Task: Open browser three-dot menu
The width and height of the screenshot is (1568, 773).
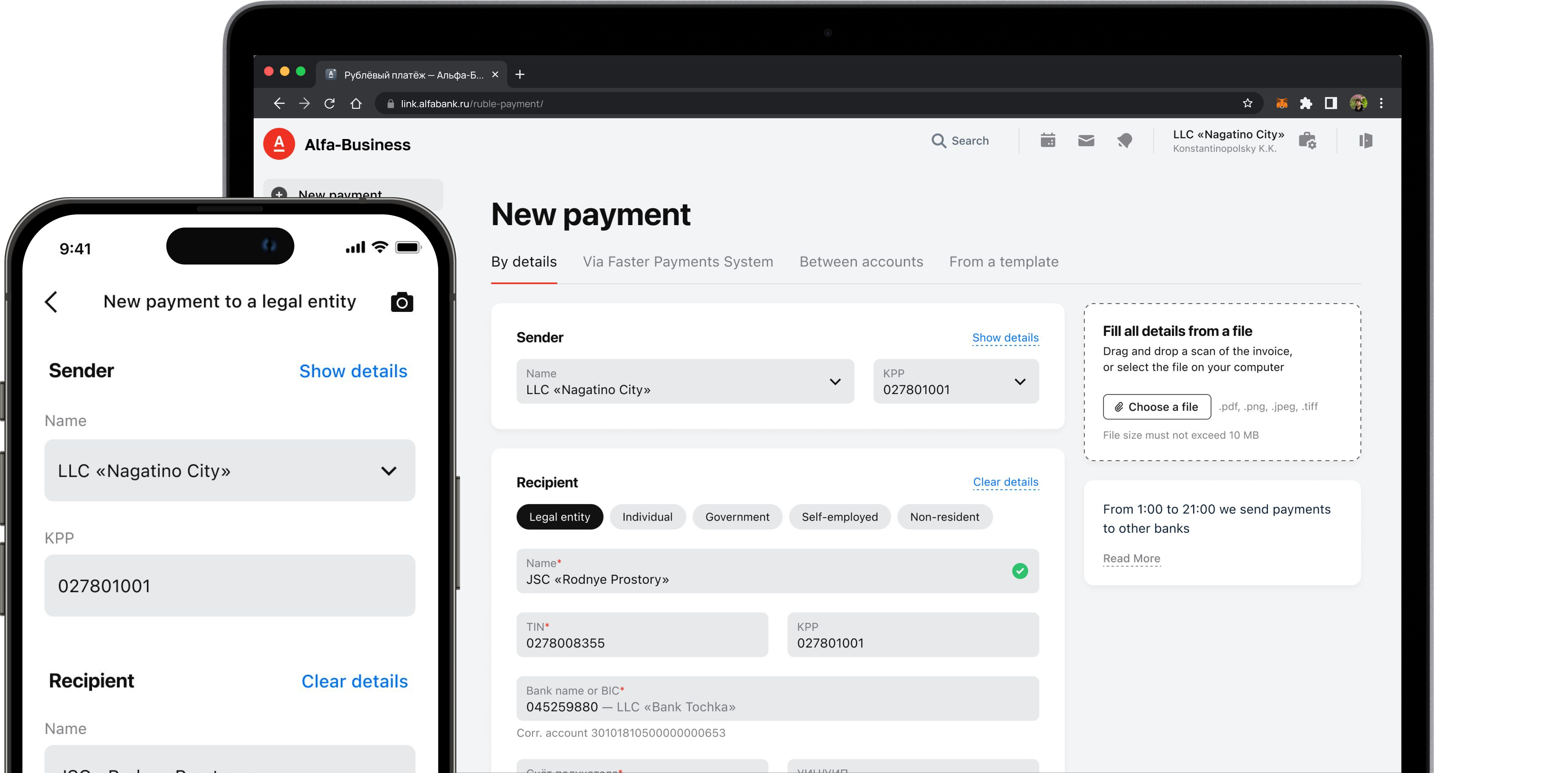Action: click(1381, 104)
